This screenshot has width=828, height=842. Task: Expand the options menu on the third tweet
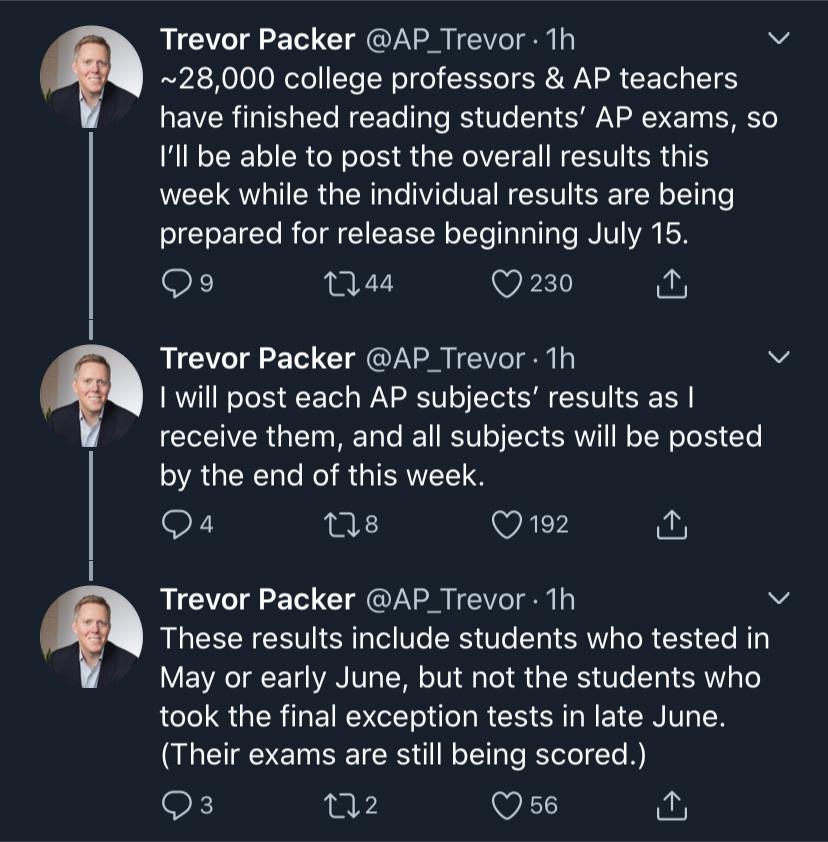[777, 596]
